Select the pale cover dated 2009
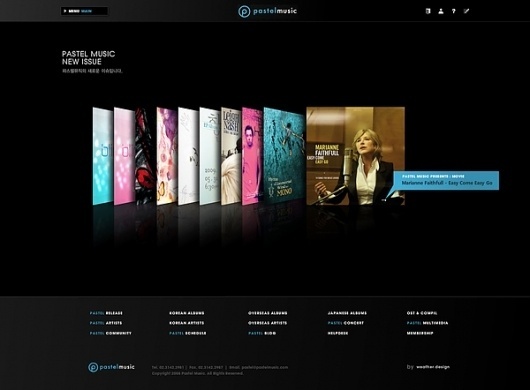Image resolution: width=530 pixels, height=390 pixels. (210, 156)
